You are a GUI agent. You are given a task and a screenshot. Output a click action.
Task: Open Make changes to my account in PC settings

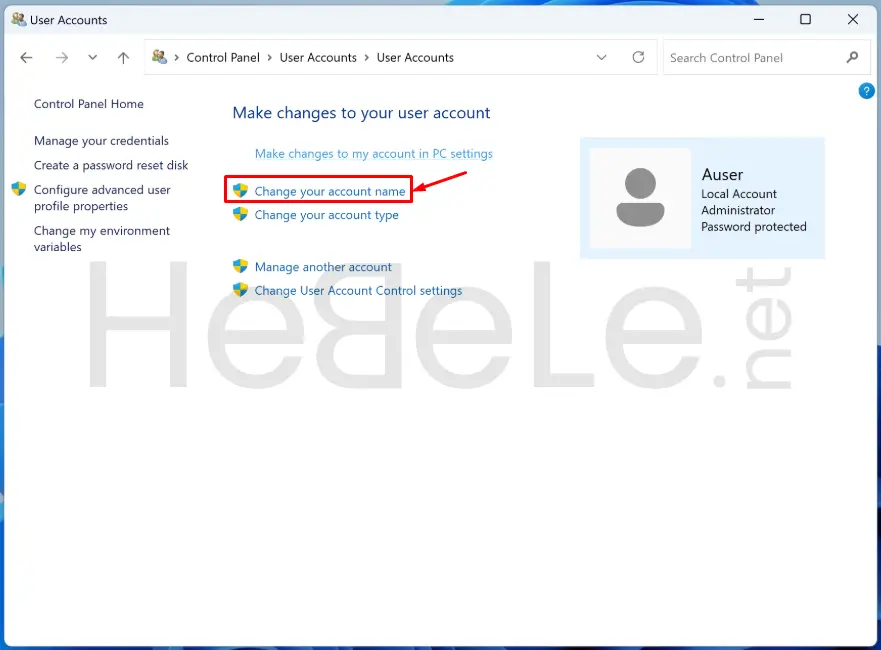[x=374, y=154]
